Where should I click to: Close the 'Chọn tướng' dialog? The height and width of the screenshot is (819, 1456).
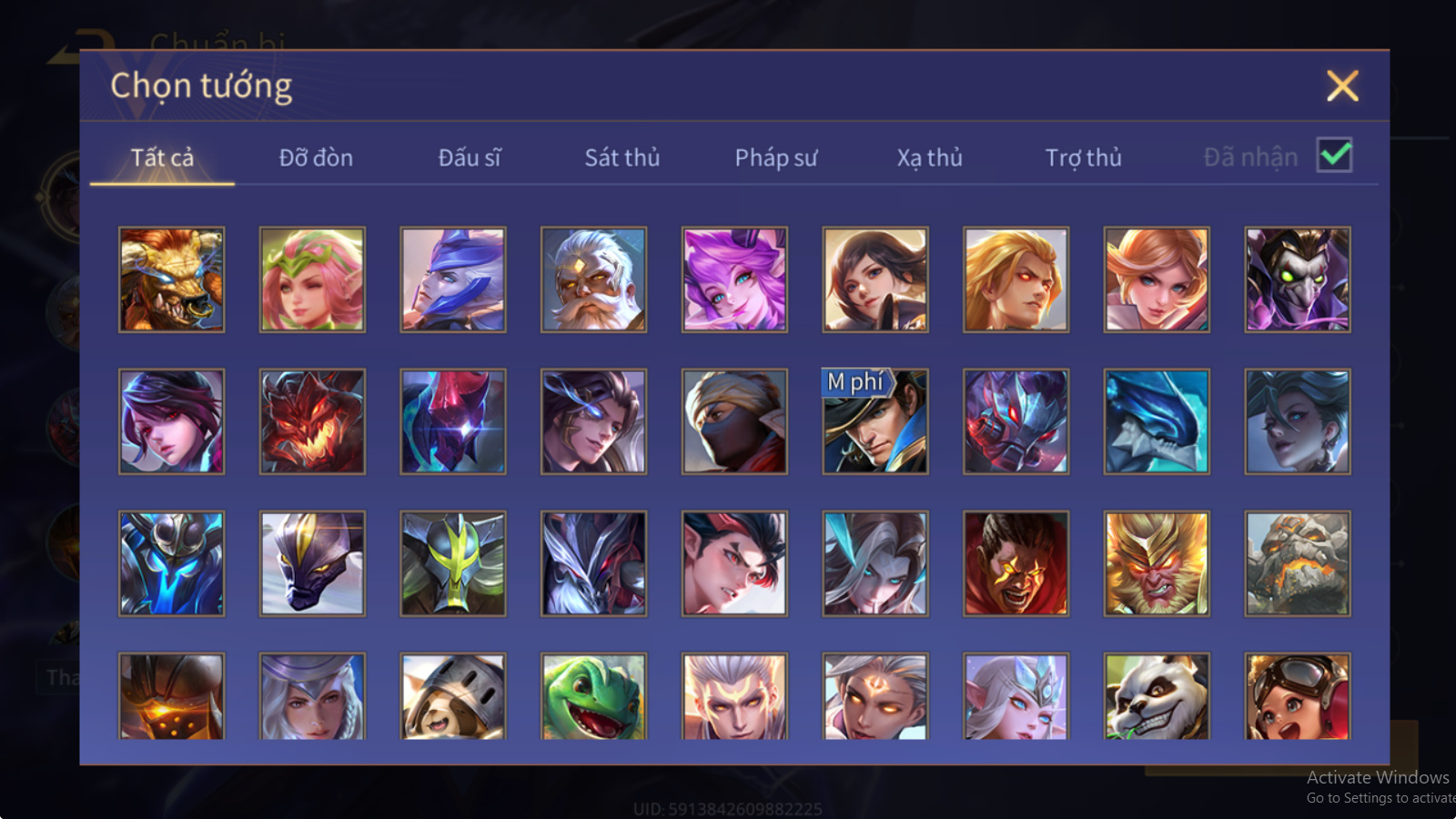click(1342, 86)
